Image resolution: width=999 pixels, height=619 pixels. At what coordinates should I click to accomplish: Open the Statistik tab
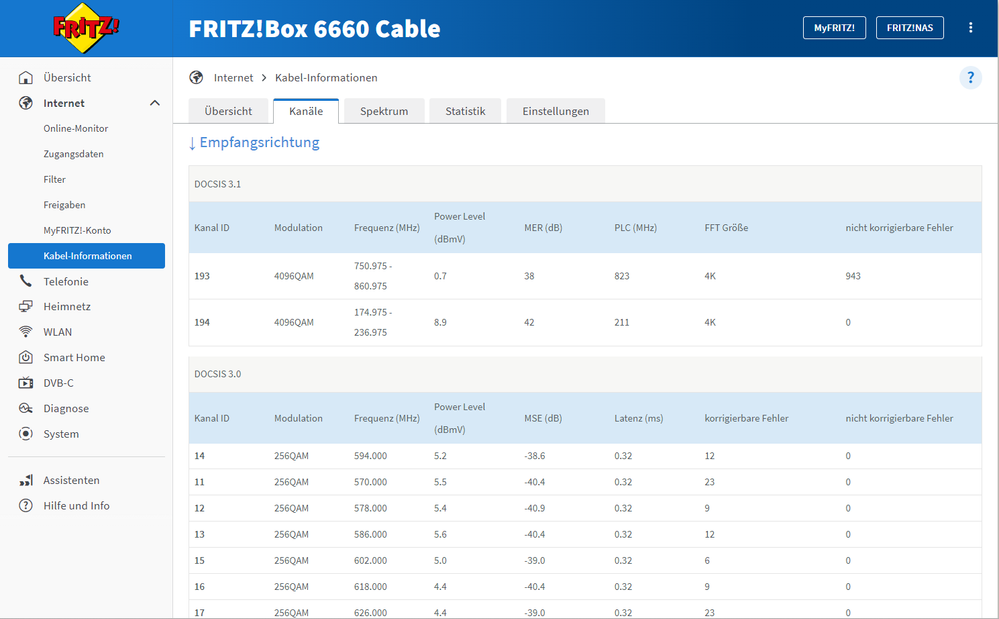click(465, 111)
